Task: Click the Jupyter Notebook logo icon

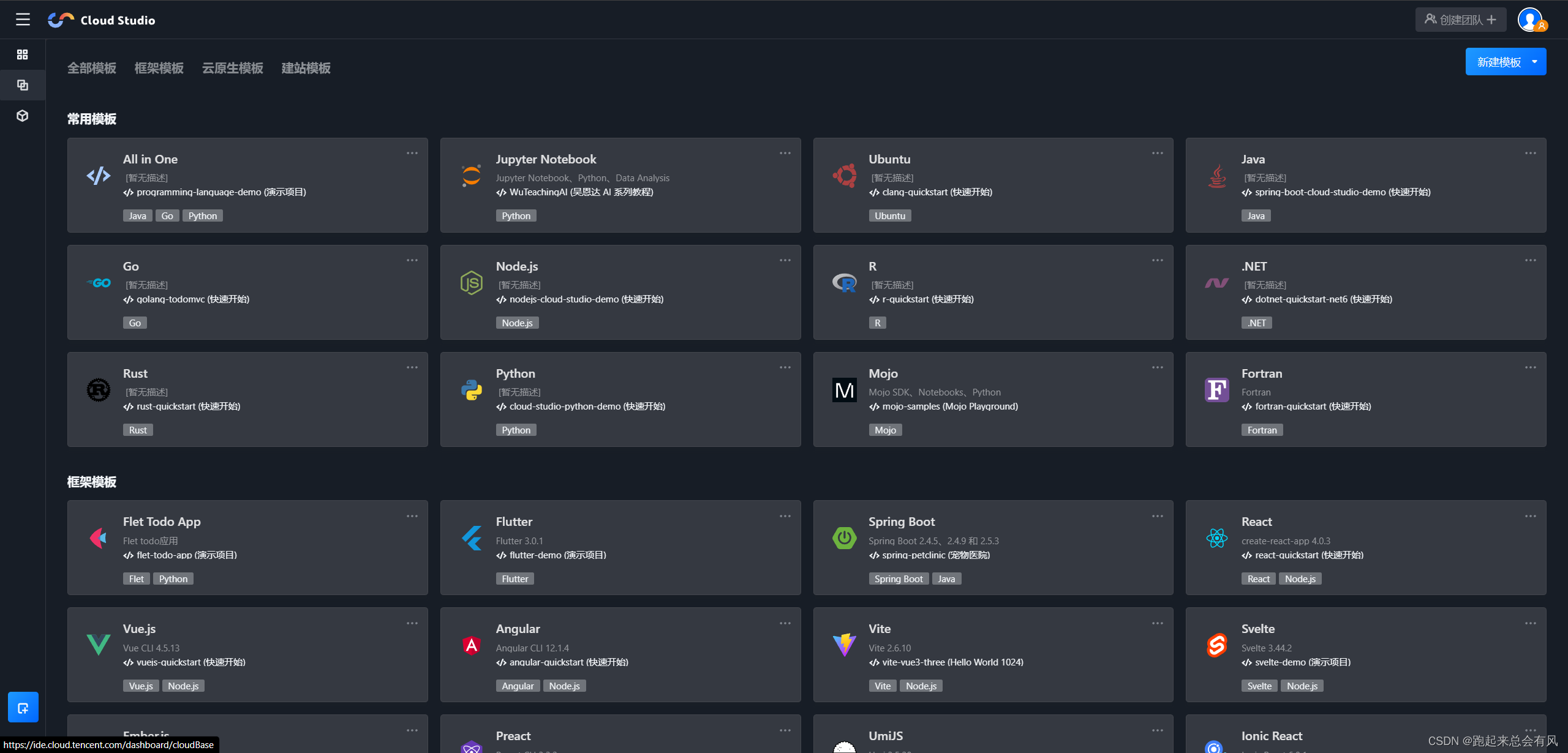Action: pyautogui.click(x=471, y=176)
